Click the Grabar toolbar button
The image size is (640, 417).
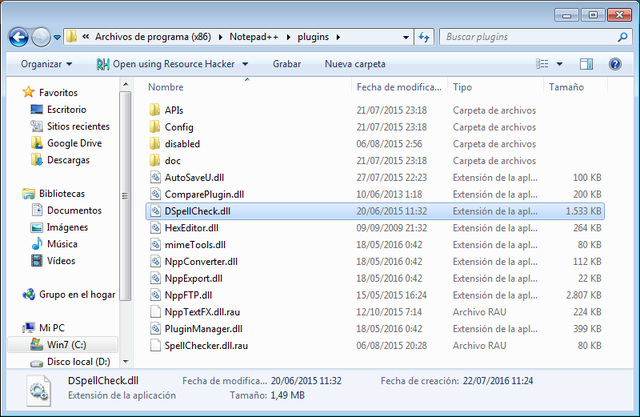click(x=287, y=64)
